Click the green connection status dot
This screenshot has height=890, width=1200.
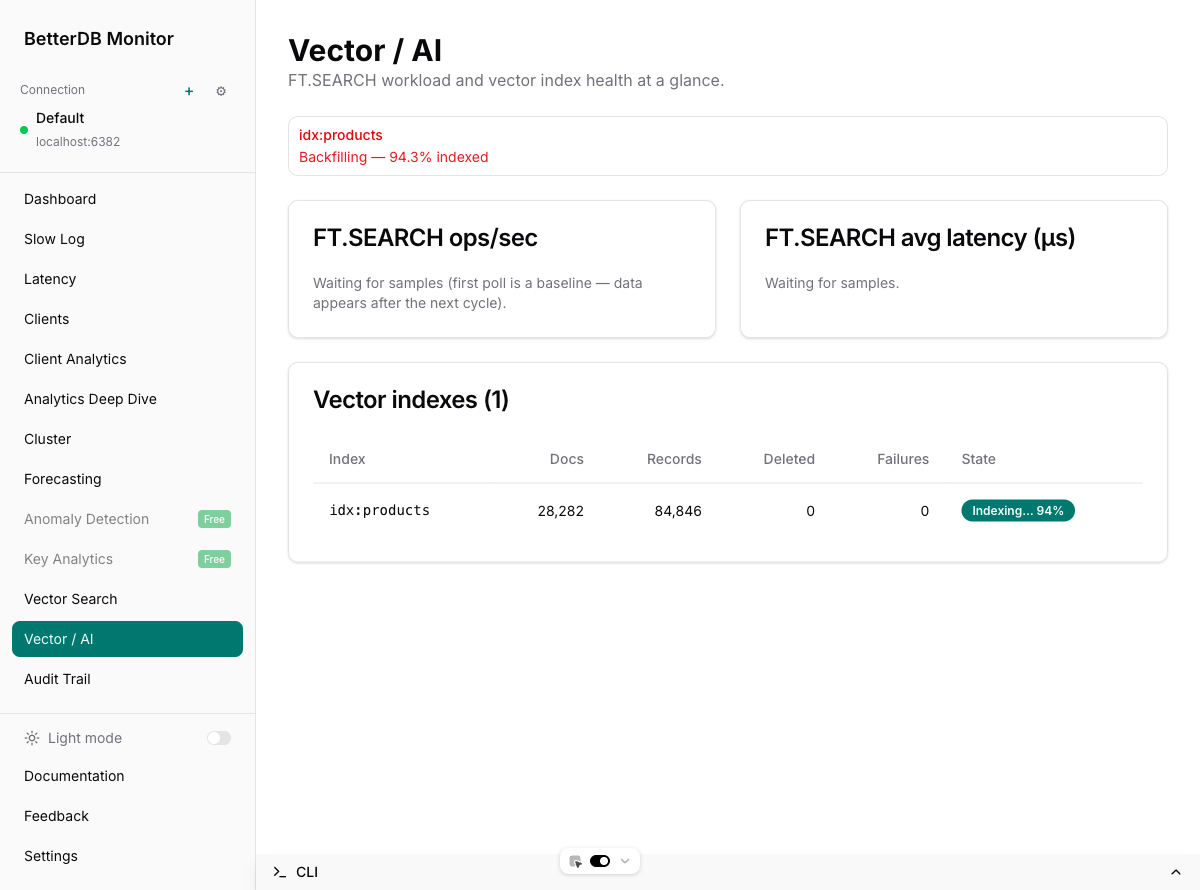[x=24, y=130]
